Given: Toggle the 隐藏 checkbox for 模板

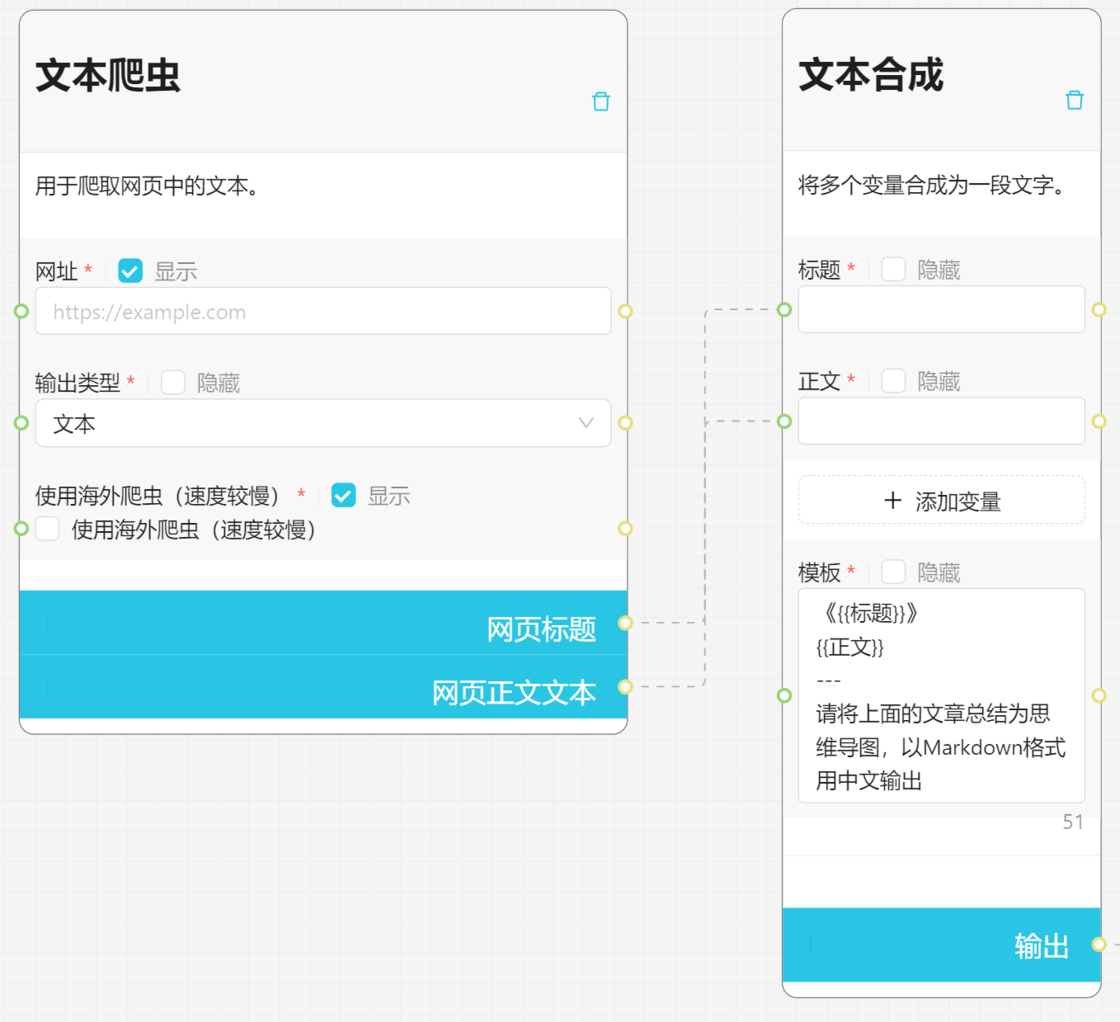Looking at the screenshot, I should [893, 572].
